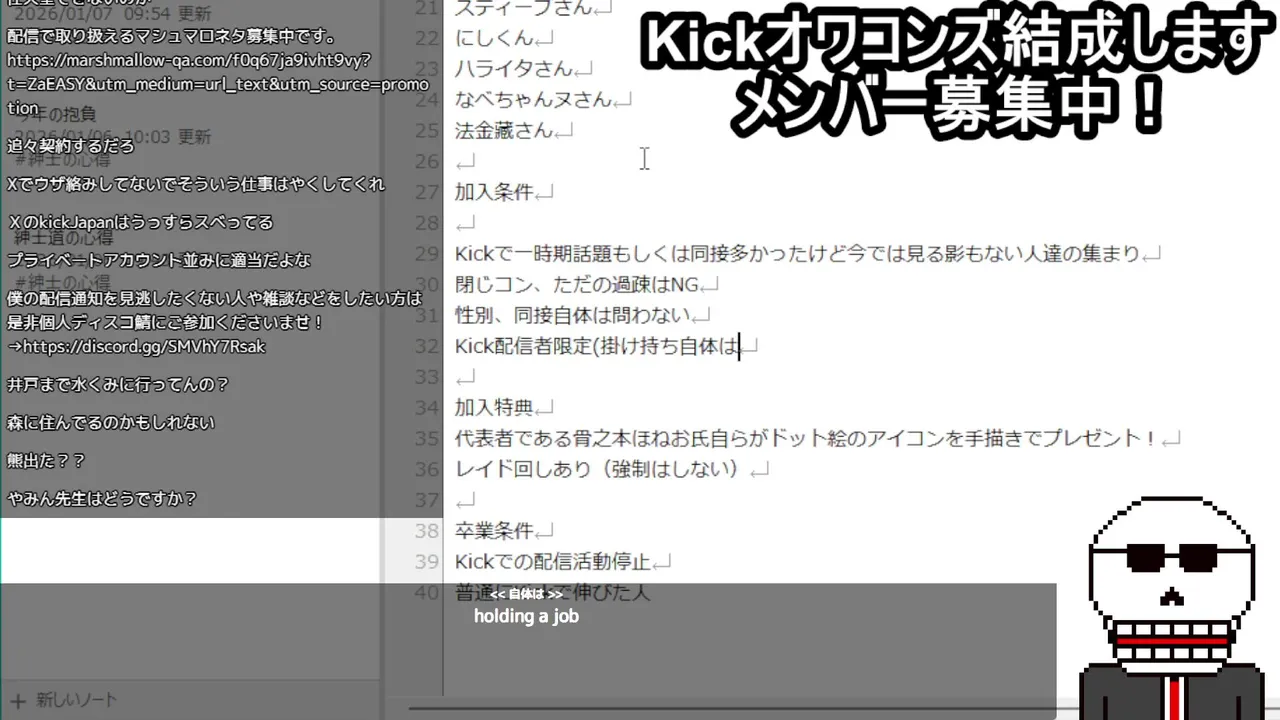The image size is (1280, 720).
Task: Click the plus icon beside 新しいノート
Action: [17, 700]
